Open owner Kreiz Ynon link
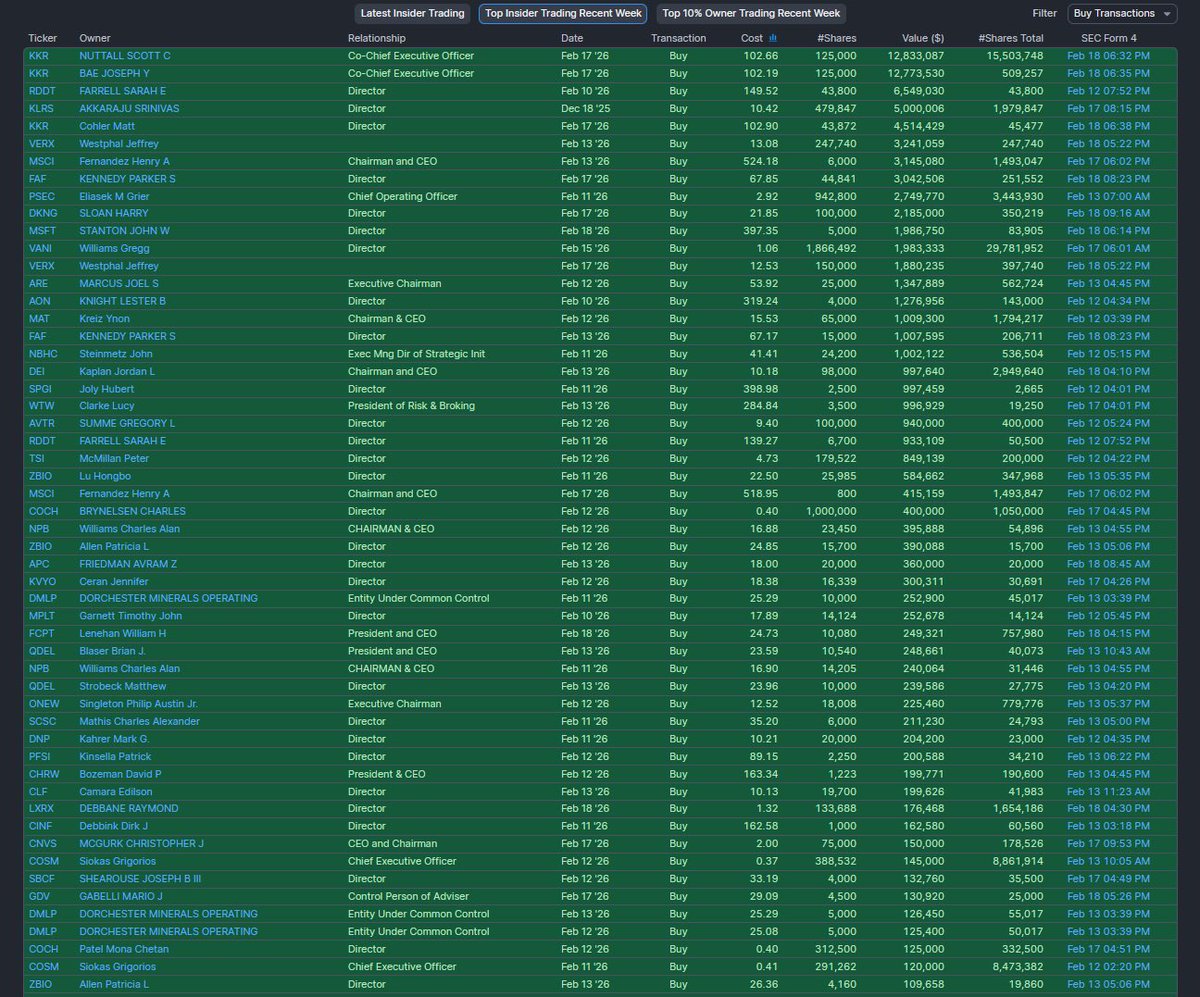1200x997 pixels. 103,318
